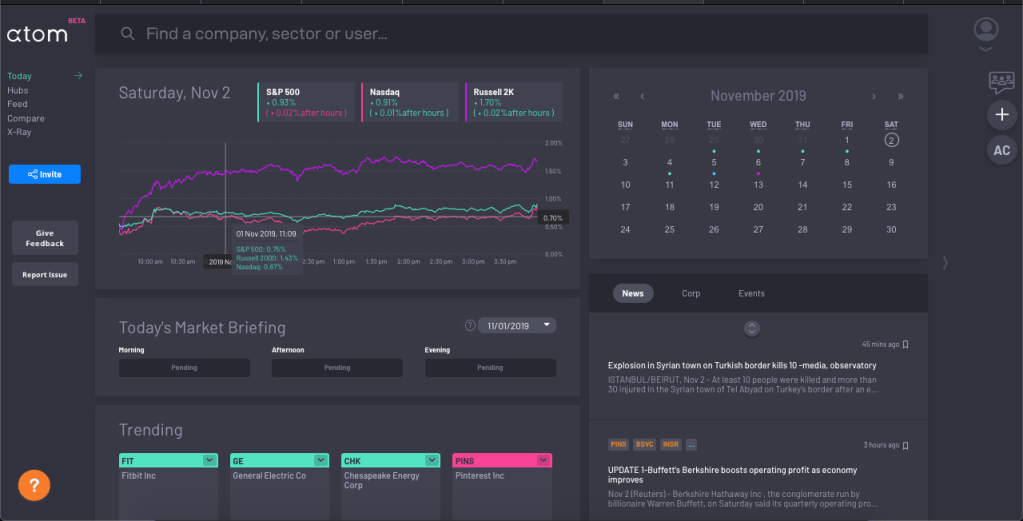Open the user profile icon
Viewport: 1023px width, 521px height.
point(986,32)
